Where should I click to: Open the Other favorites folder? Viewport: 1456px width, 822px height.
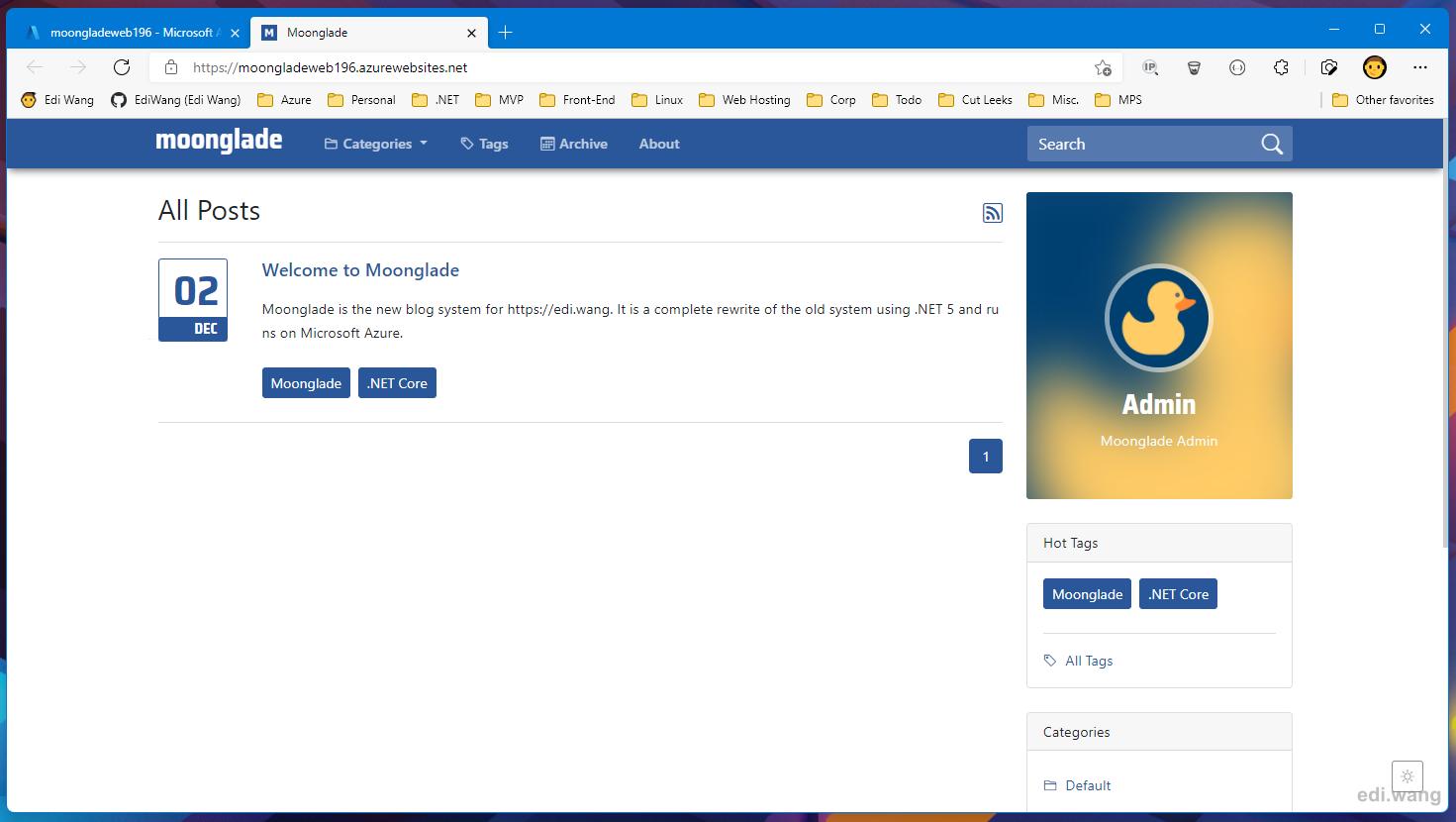pos(1383,100)
